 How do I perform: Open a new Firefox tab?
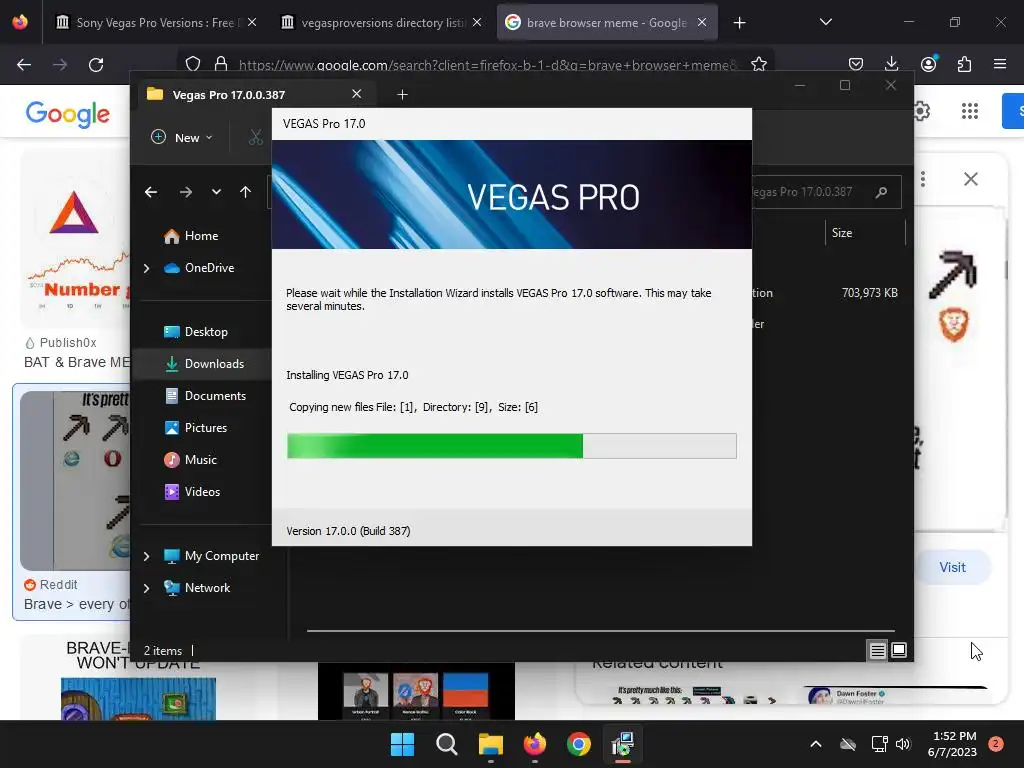point(739,23)
